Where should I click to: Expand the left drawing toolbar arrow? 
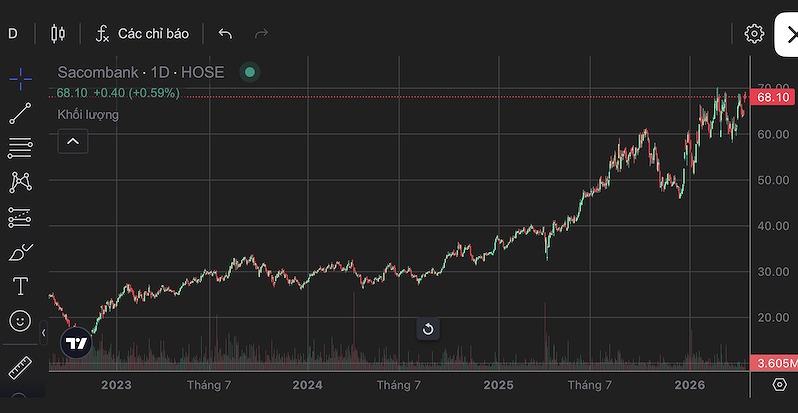point(43,333)
